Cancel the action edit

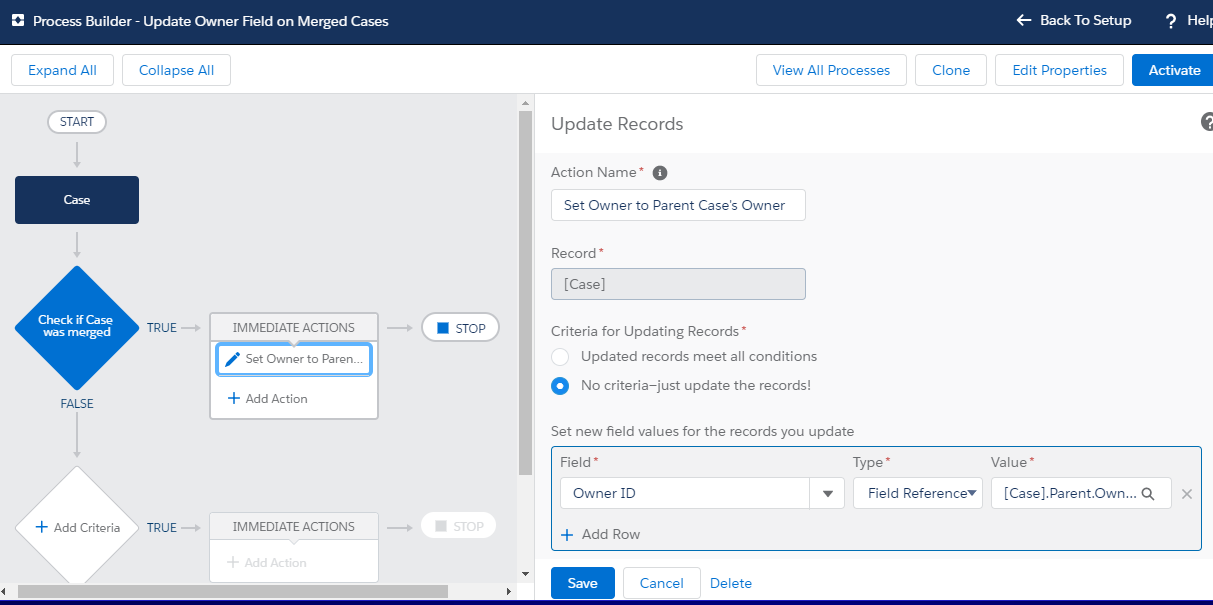tap(661, 584)
